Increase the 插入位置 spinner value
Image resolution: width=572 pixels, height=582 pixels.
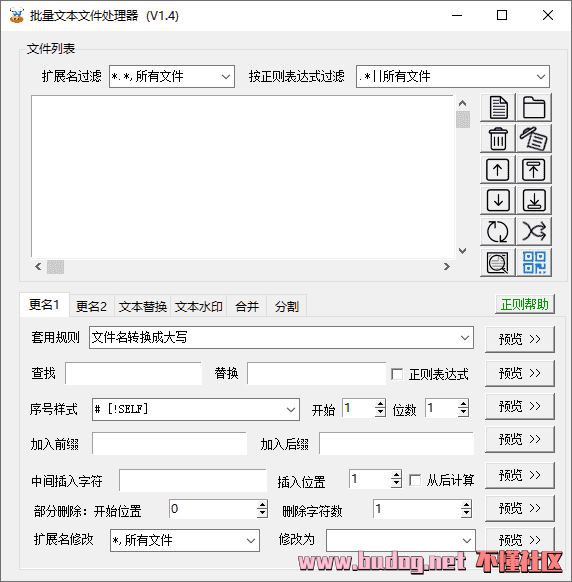click(x=396, y=474)
